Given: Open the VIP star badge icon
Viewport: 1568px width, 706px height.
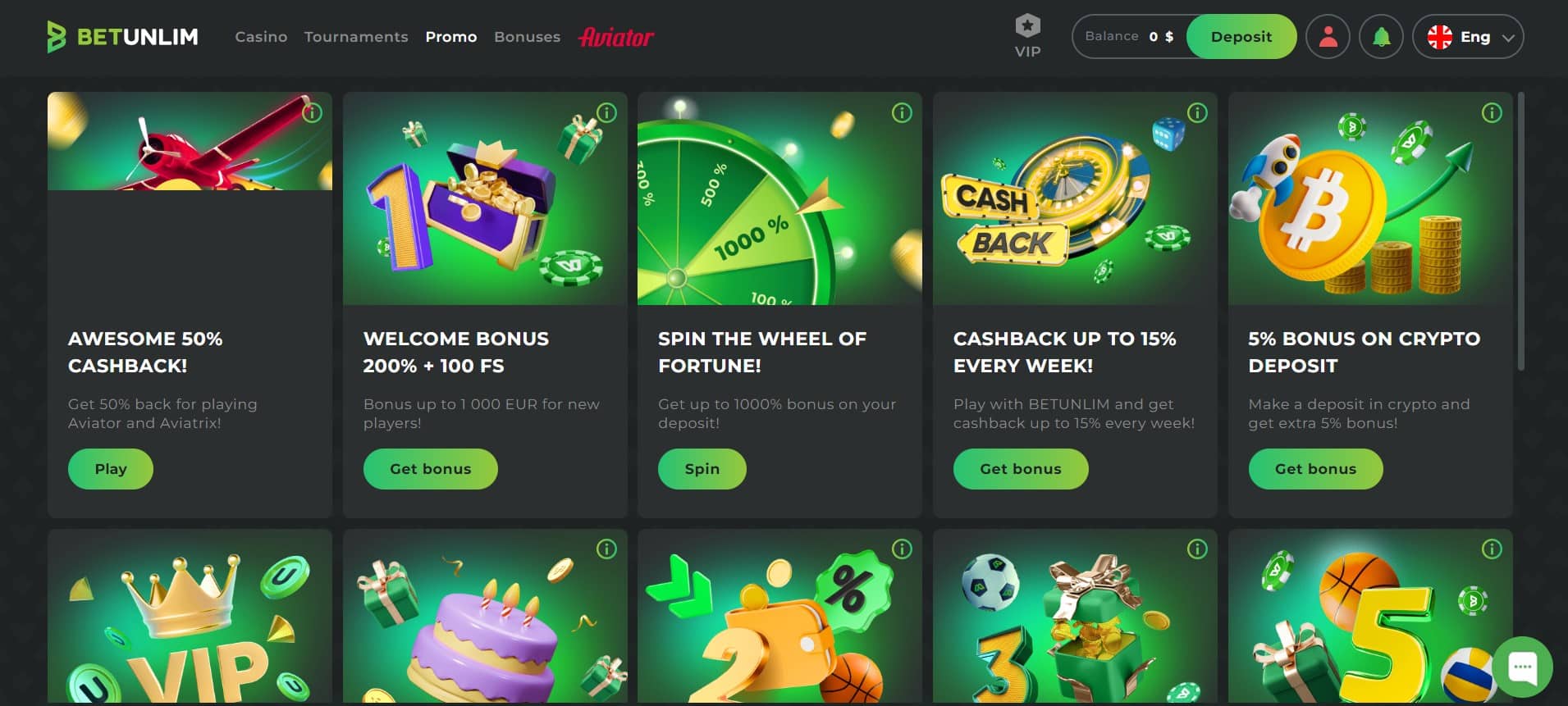Looking at the screenshot, I should (x=1027, y=26).
